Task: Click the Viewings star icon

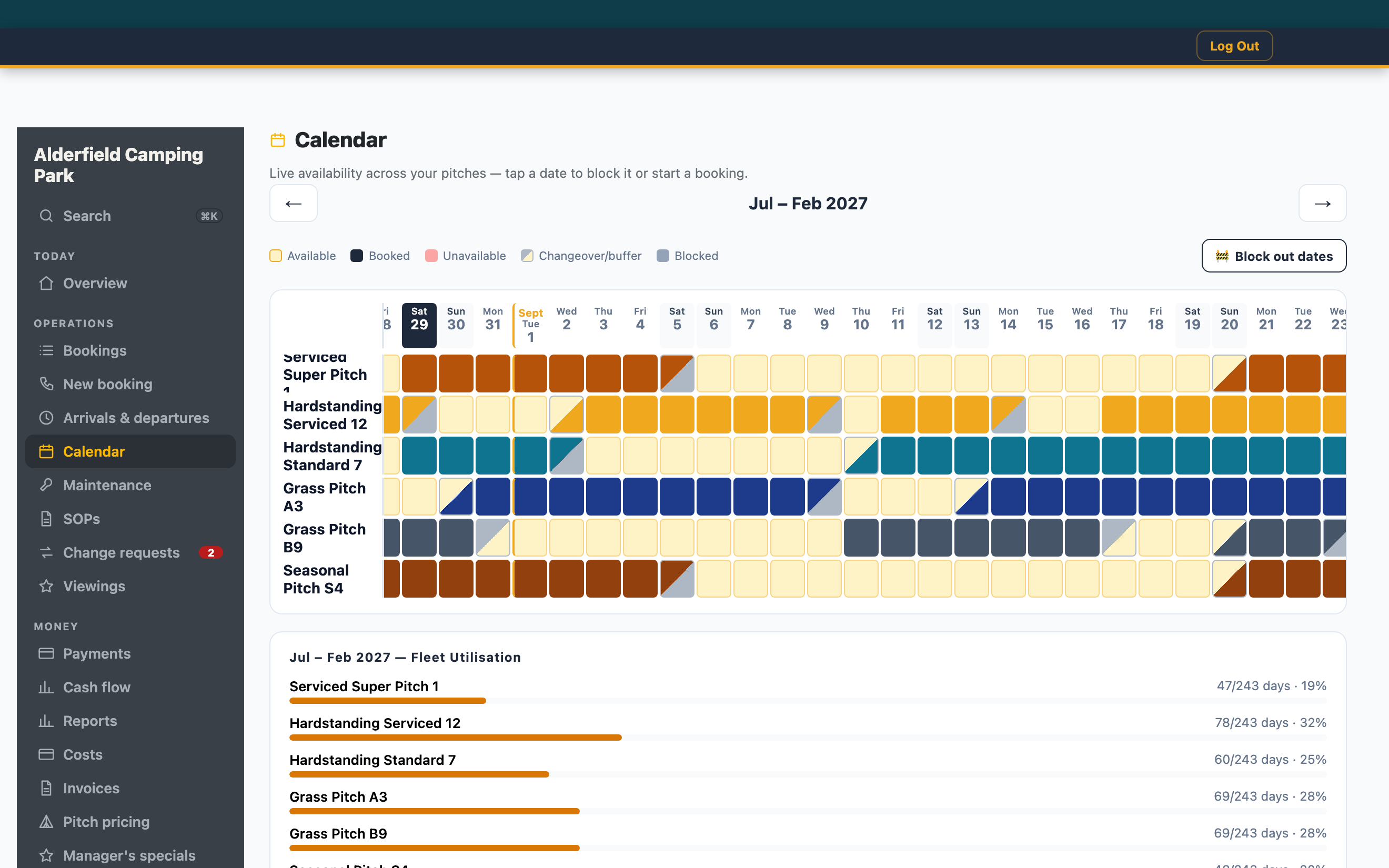Action: coord(46,586)
